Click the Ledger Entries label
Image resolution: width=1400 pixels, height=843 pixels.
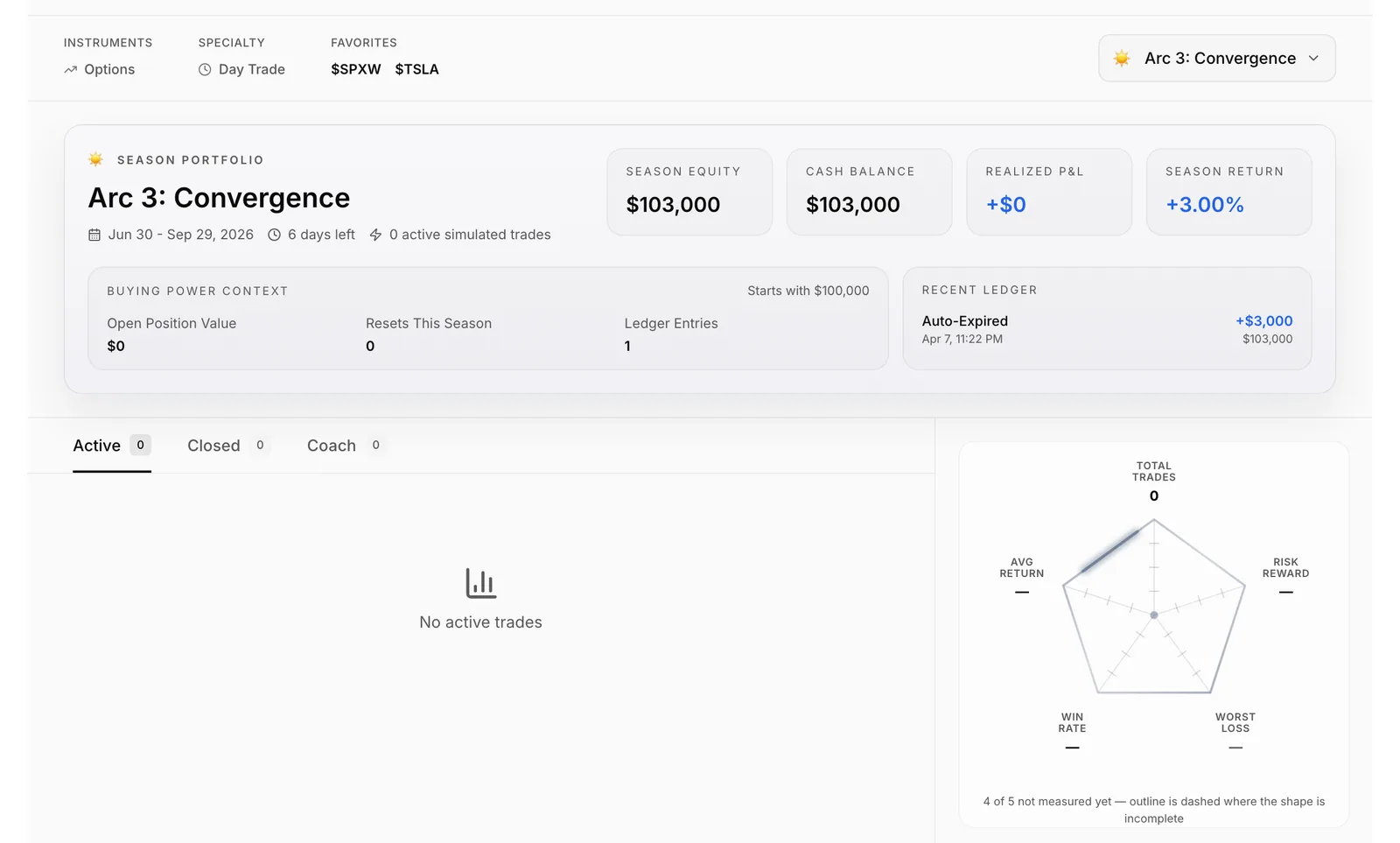point(671,323)
